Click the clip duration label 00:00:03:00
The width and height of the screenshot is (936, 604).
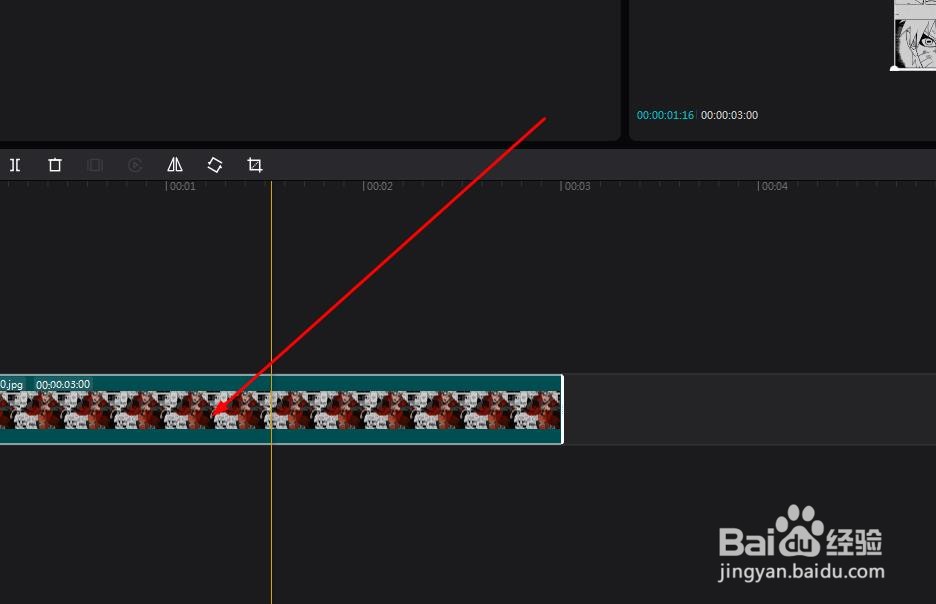coord(63,384)
